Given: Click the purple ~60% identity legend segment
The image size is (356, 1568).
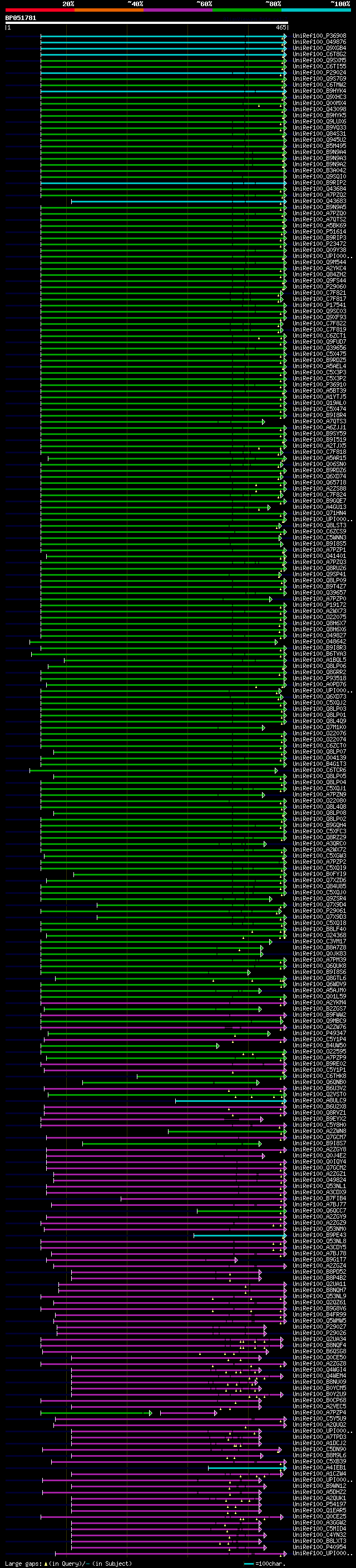Looking at the screenshot, I should (179, 10).
